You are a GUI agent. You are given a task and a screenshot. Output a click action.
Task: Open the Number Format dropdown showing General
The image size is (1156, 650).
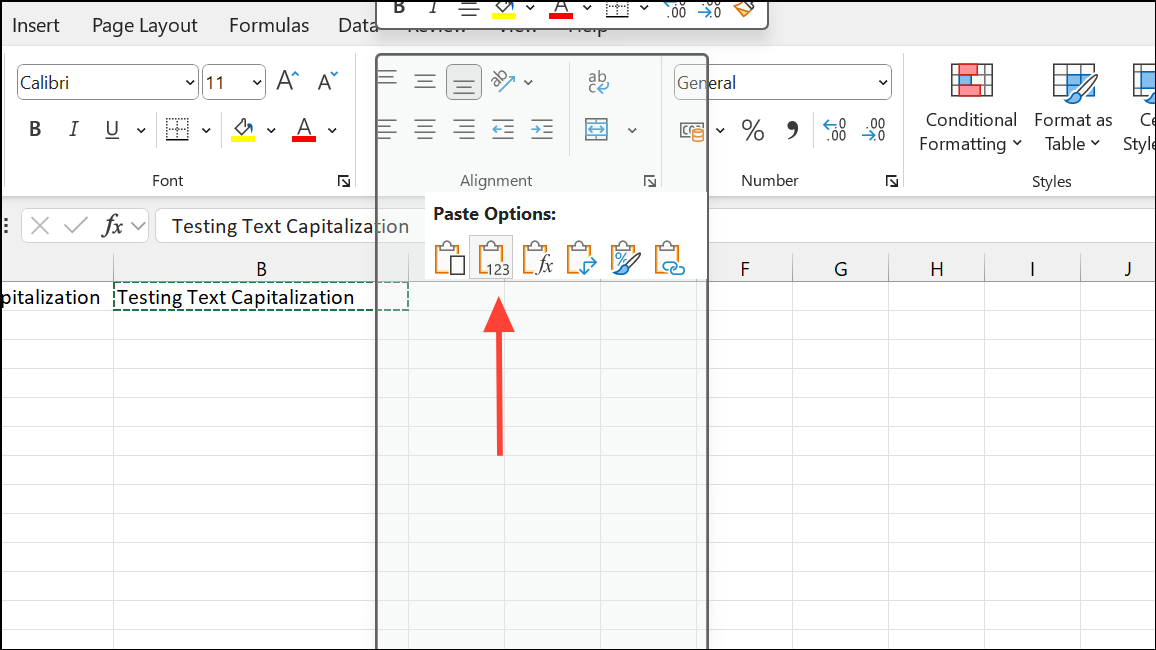point(782,82)
